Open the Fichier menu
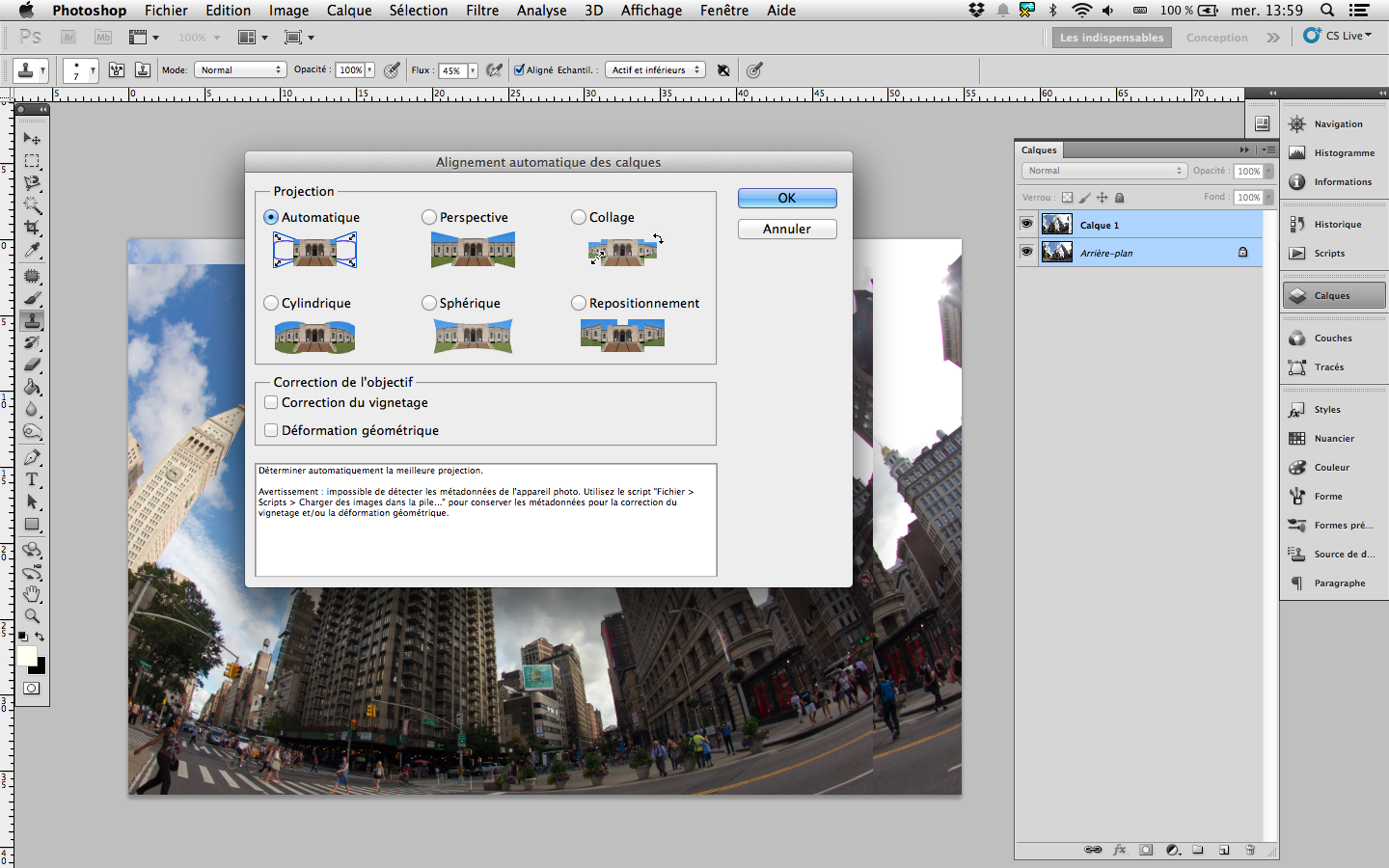The width and height of the screenshot is (1389, 868). point(166,11)
